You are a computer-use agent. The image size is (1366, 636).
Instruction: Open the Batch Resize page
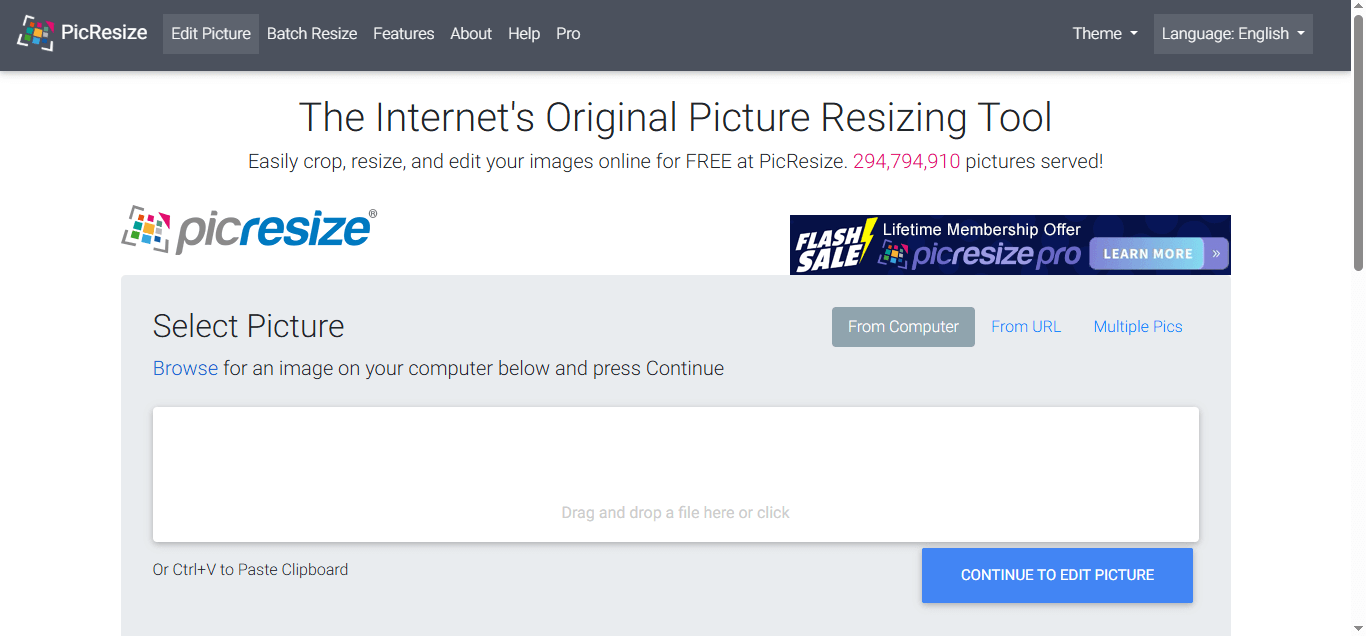click(x=312, y=33)
